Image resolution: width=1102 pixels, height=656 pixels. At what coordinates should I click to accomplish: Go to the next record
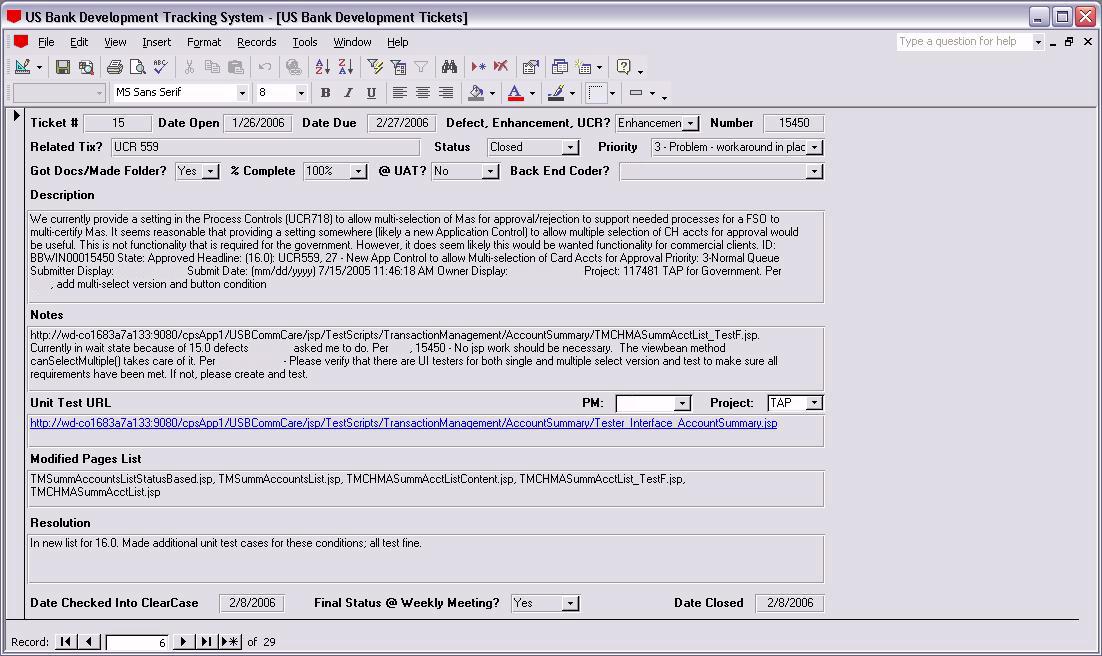pyautogui.click(x=183, y=642)
